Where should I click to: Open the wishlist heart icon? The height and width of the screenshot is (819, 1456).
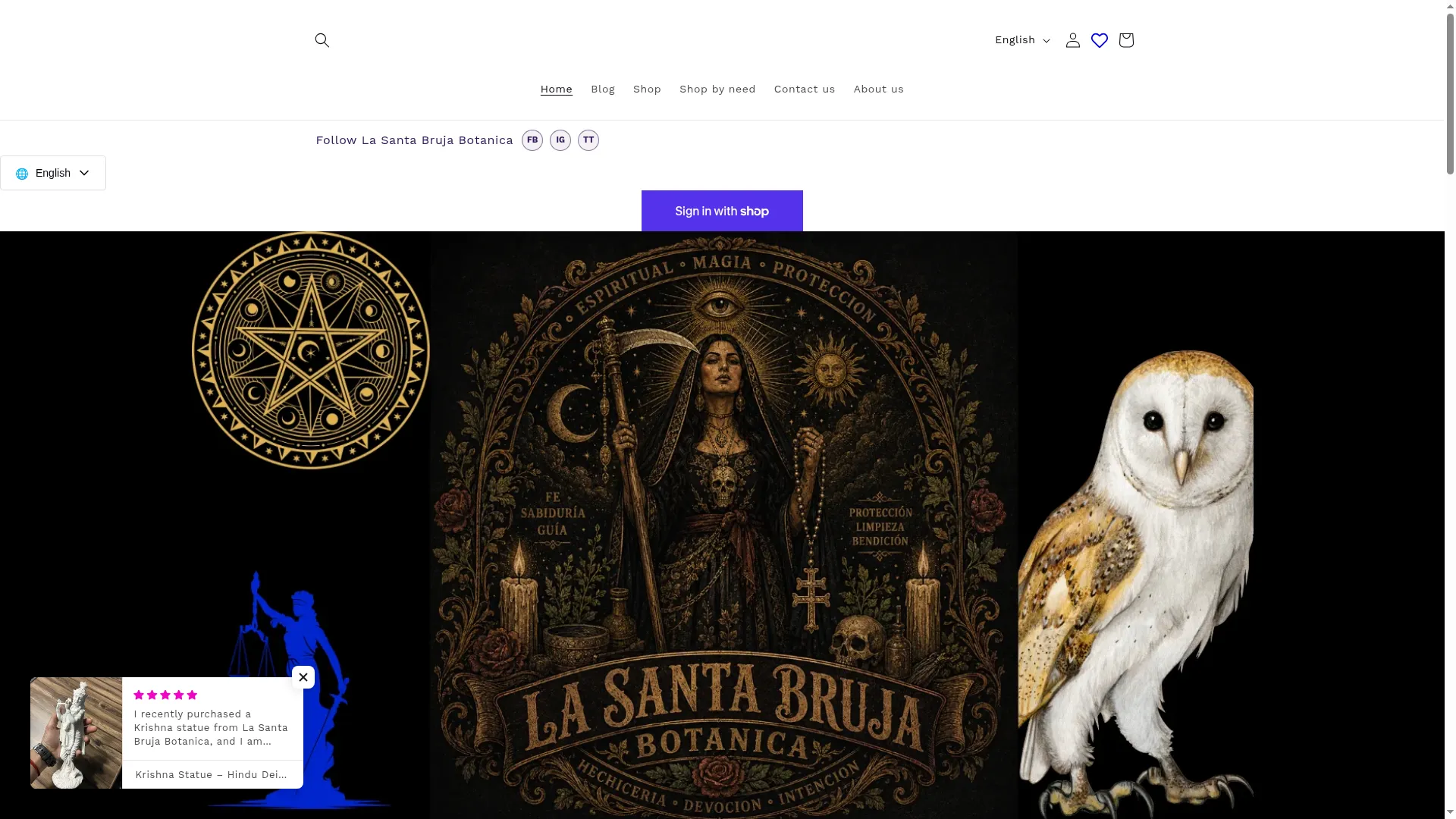[x=1100, y=40]
